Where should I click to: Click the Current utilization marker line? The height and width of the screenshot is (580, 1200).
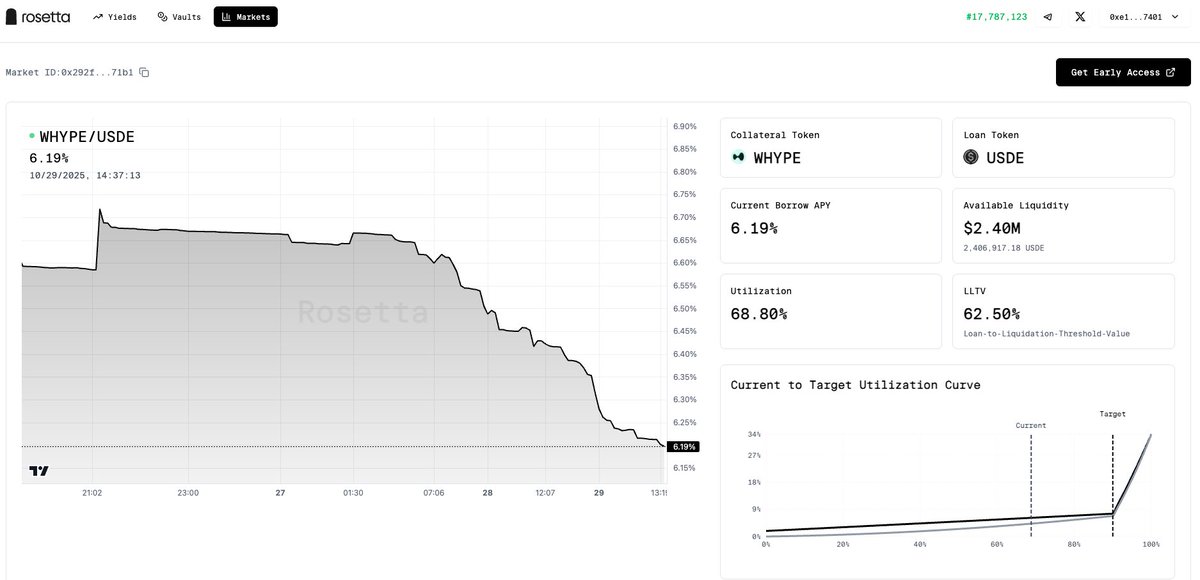[1030, 485]
